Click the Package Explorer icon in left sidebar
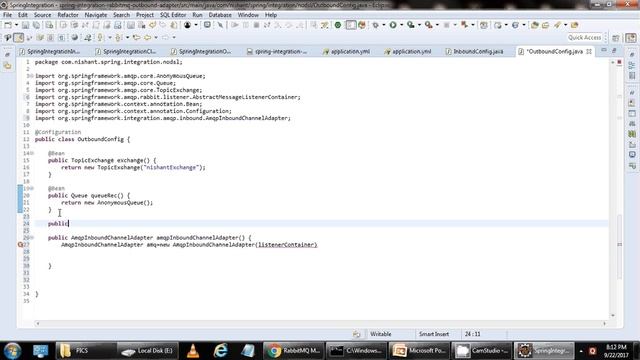Image resolution: width=640 pixels, height=360 pixels. [7, 65]
